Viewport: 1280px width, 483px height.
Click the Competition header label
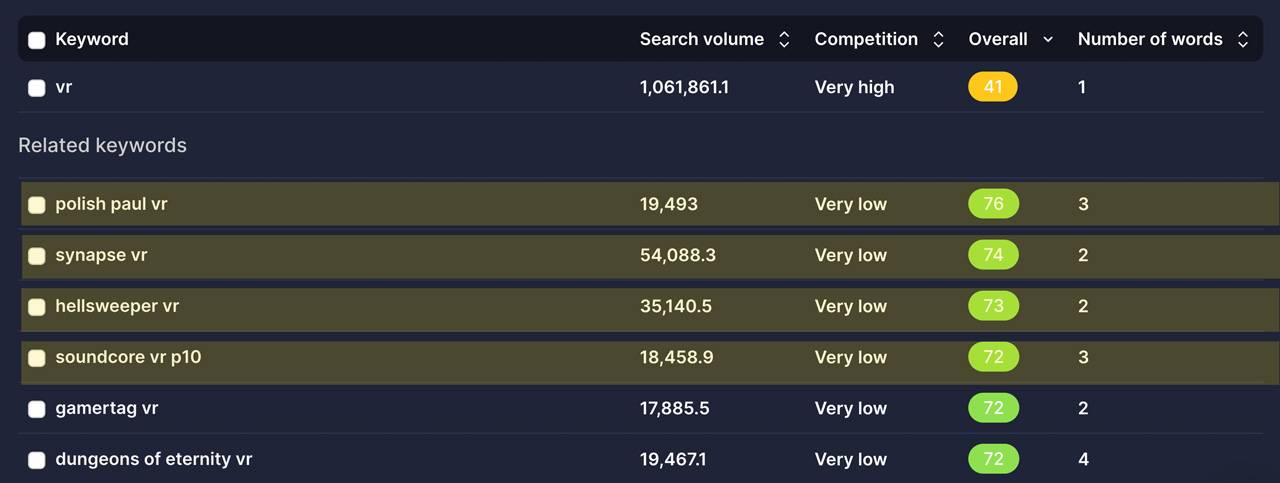click(866, 39)
